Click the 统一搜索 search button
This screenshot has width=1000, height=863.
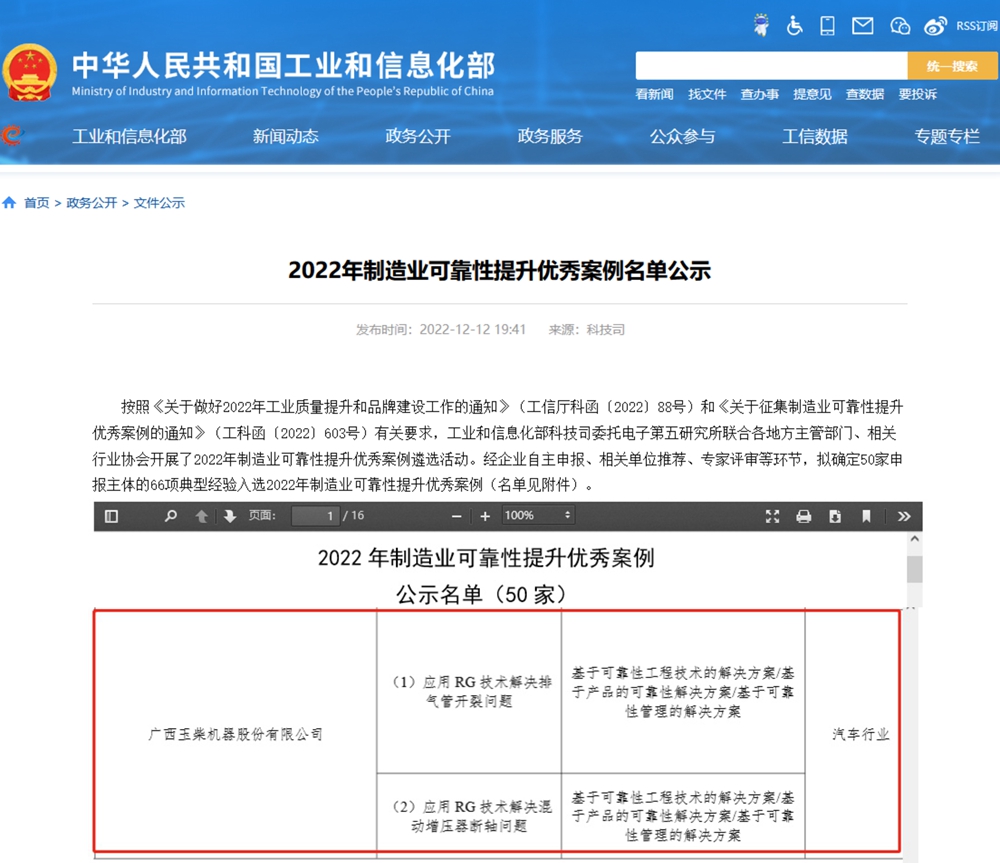point(952,66)
